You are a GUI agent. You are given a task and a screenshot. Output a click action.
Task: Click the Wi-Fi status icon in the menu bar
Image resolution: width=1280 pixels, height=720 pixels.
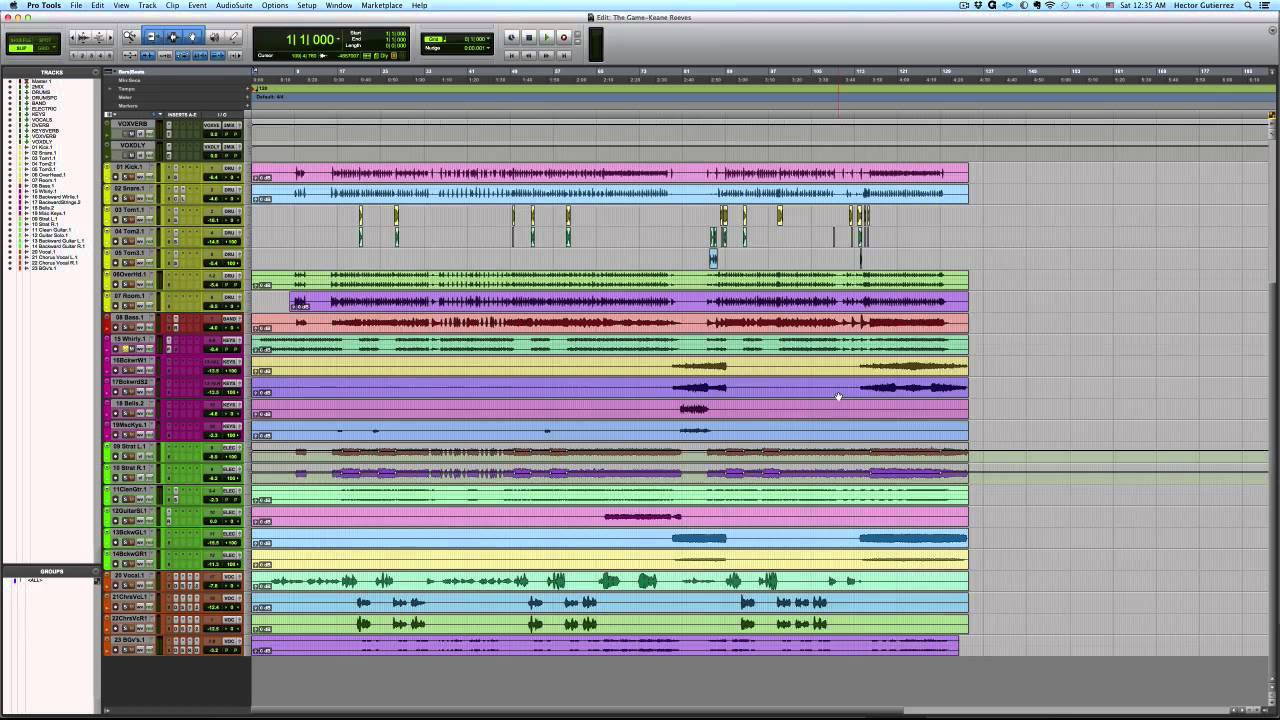(x=1050, y=5)
